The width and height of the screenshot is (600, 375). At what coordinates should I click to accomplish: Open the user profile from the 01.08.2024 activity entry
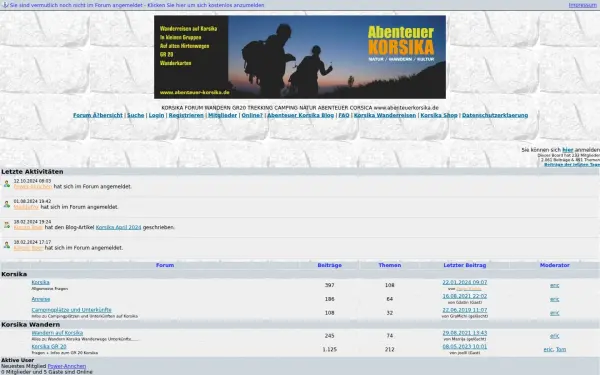[26, 207]
